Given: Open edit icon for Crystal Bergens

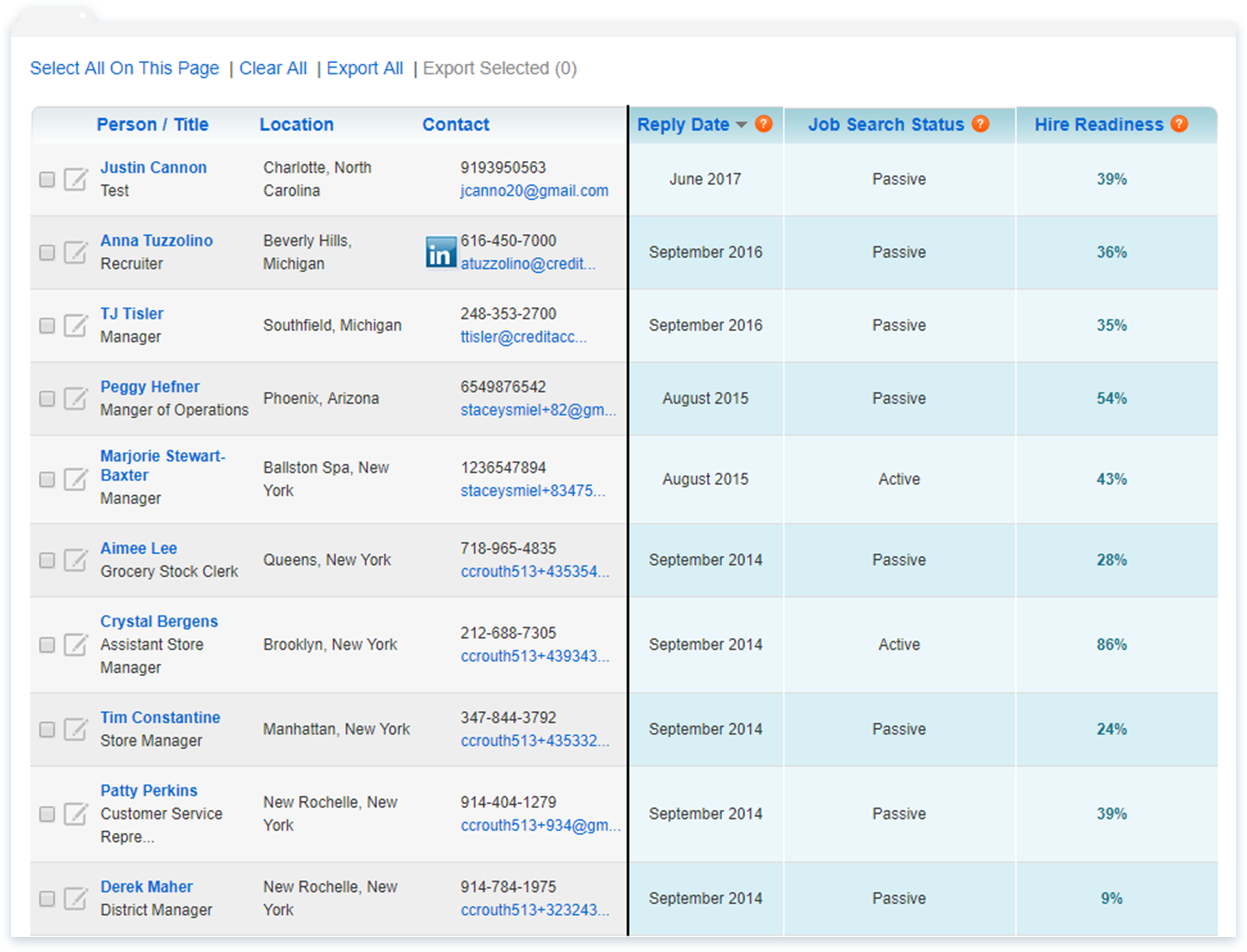Looking at the screenshot, I should click(75, 645).
